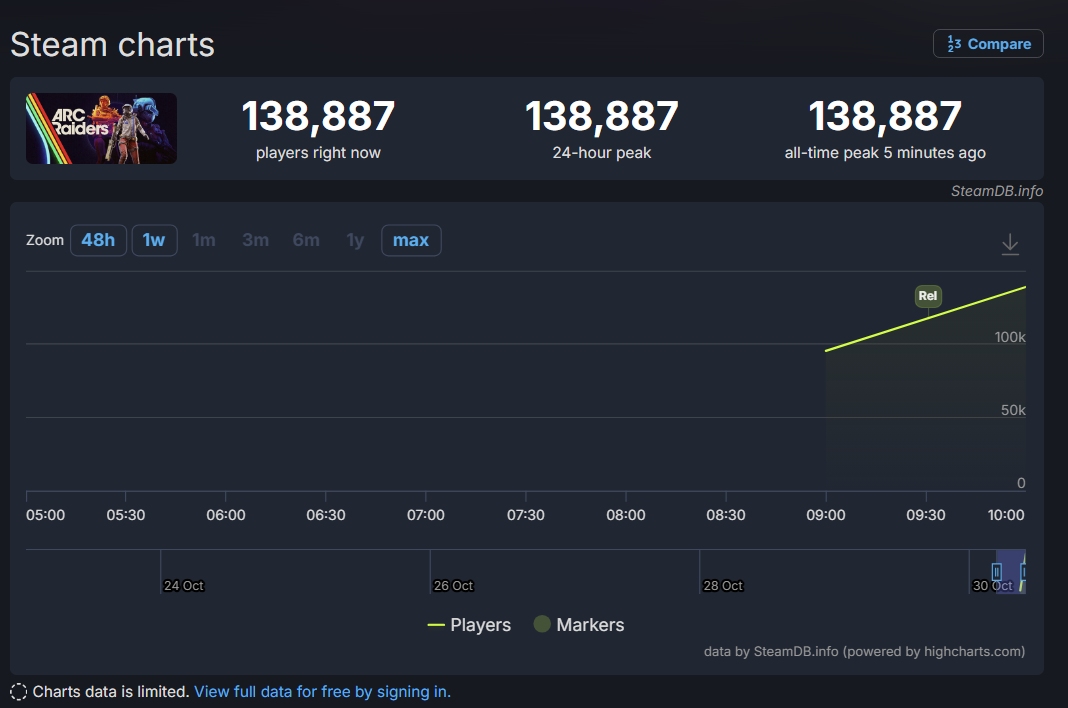Image resolution: width=1068 pixels, height=708 pixels.
Task: Click the 138,887 players right now figure
Action: (318, 116)
